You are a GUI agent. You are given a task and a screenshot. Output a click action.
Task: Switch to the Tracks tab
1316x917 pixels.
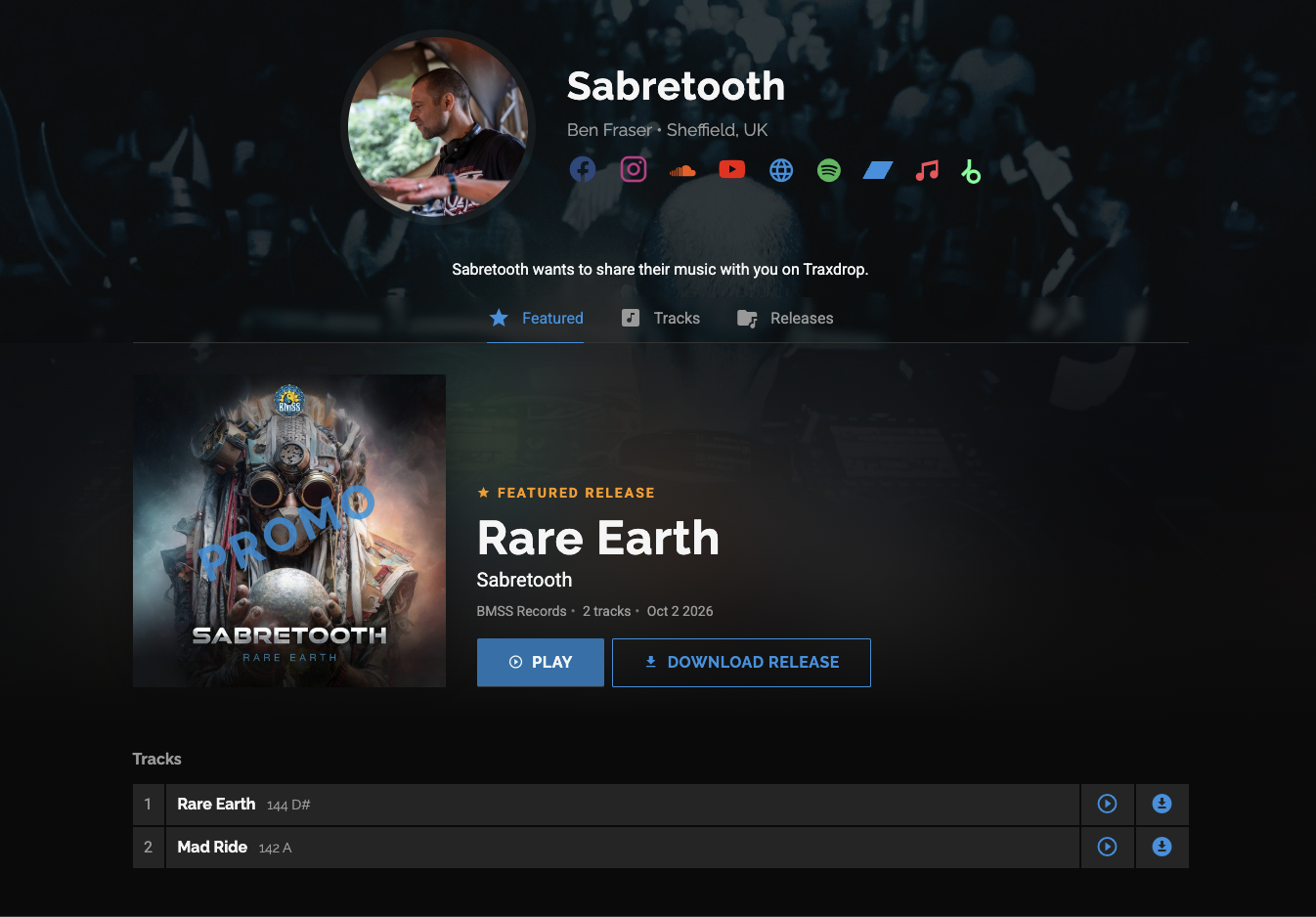(661, 319)
